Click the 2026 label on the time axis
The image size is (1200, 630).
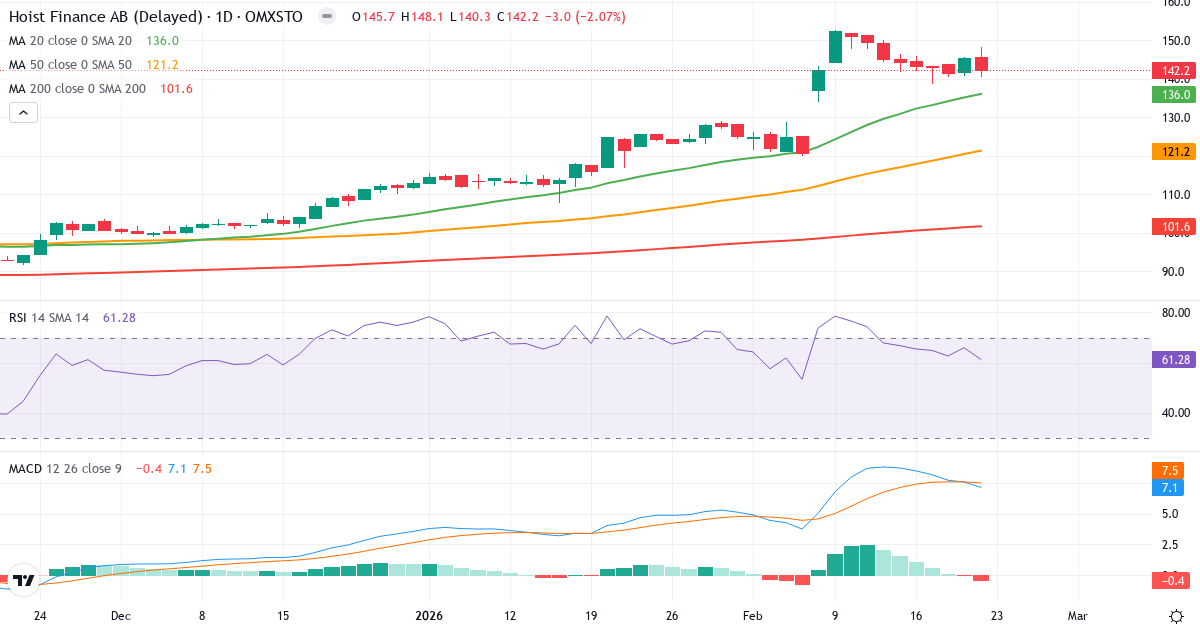pyautogui.click(x=429, y=617)
